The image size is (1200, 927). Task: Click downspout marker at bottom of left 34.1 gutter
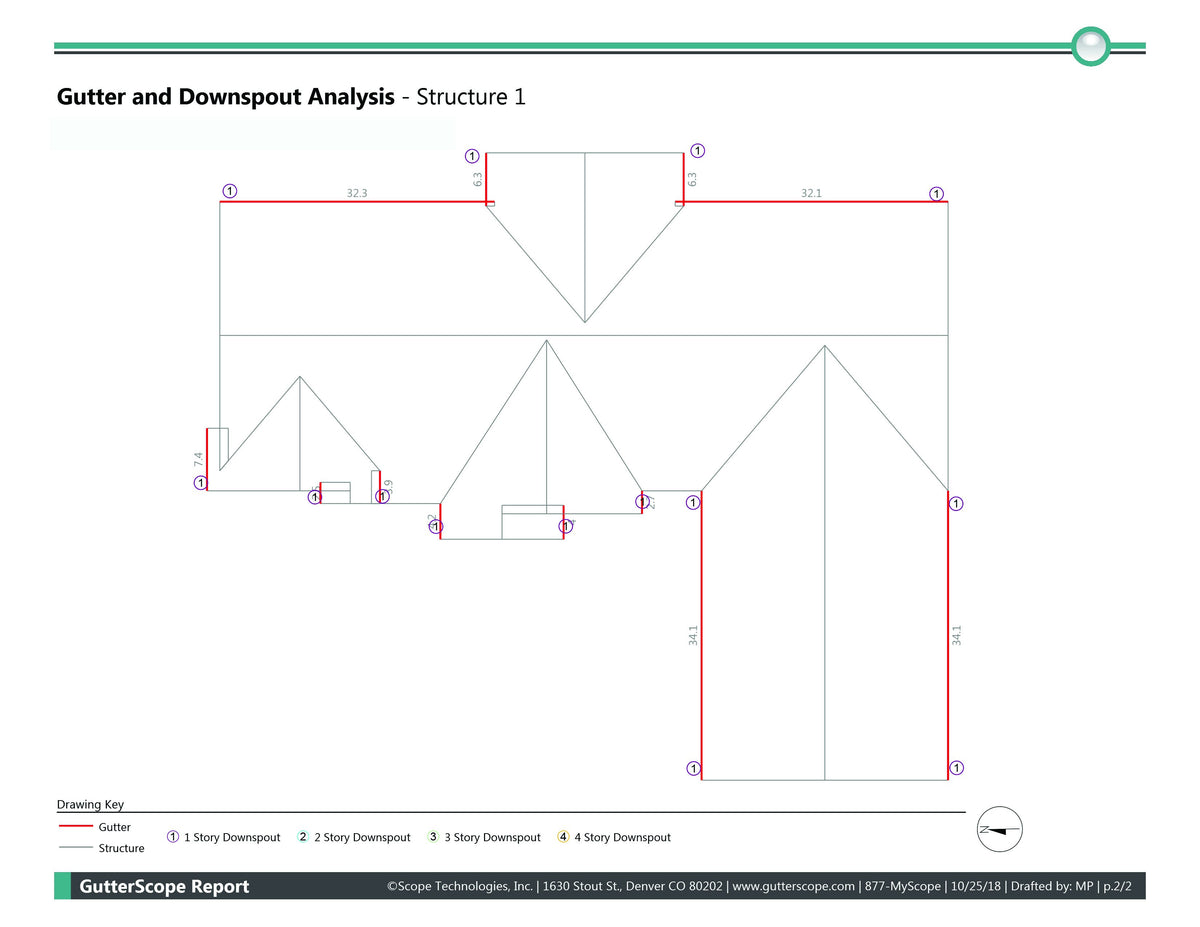(693, 768)
